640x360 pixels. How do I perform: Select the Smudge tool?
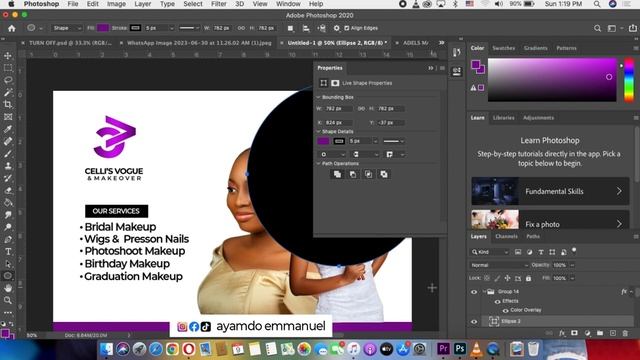pyautogui.click(x=8, y=215)
